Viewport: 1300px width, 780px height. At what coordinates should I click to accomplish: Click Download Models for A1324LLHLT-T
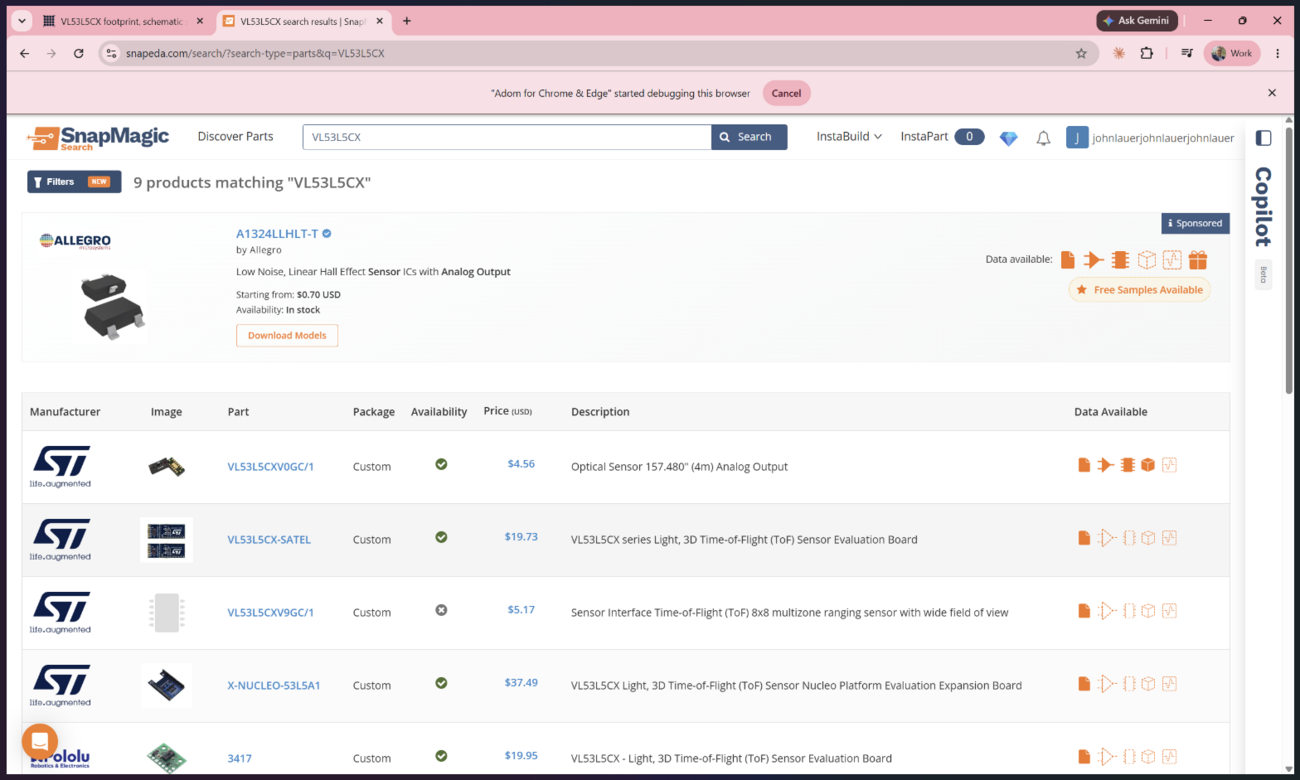(x=287, y=335)
